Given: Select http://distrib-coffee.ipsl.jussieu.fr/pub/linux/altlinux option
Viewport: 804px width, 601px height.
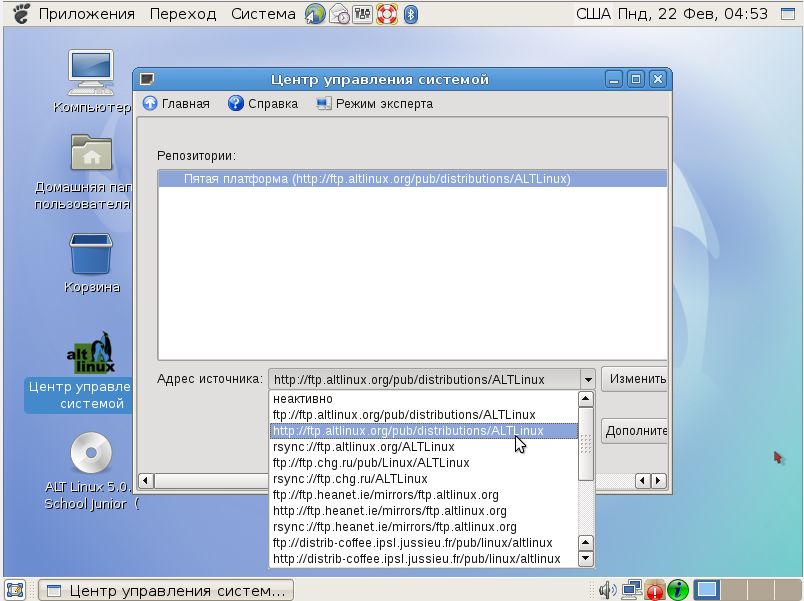Looking at the screenshot, I should [424, 558].
